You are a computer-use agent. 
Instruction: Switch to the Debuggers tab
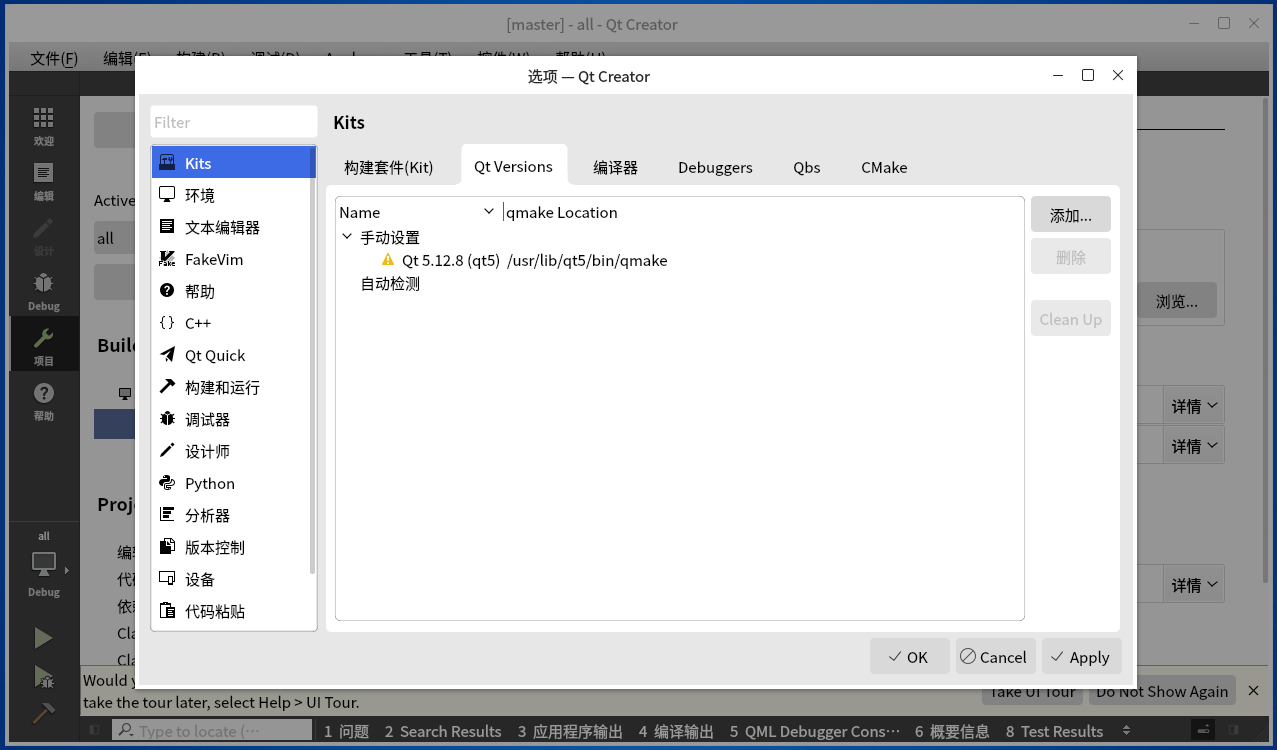coord(715,167)
